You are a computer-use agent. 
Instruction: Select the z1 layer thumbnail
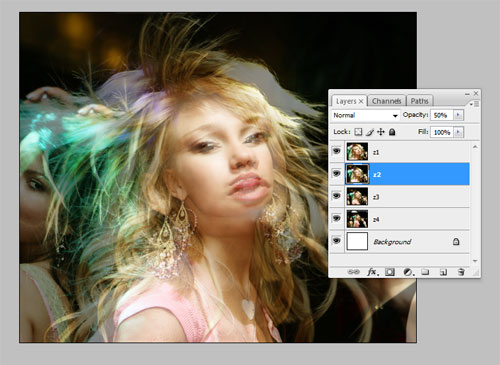coord(357,152)
